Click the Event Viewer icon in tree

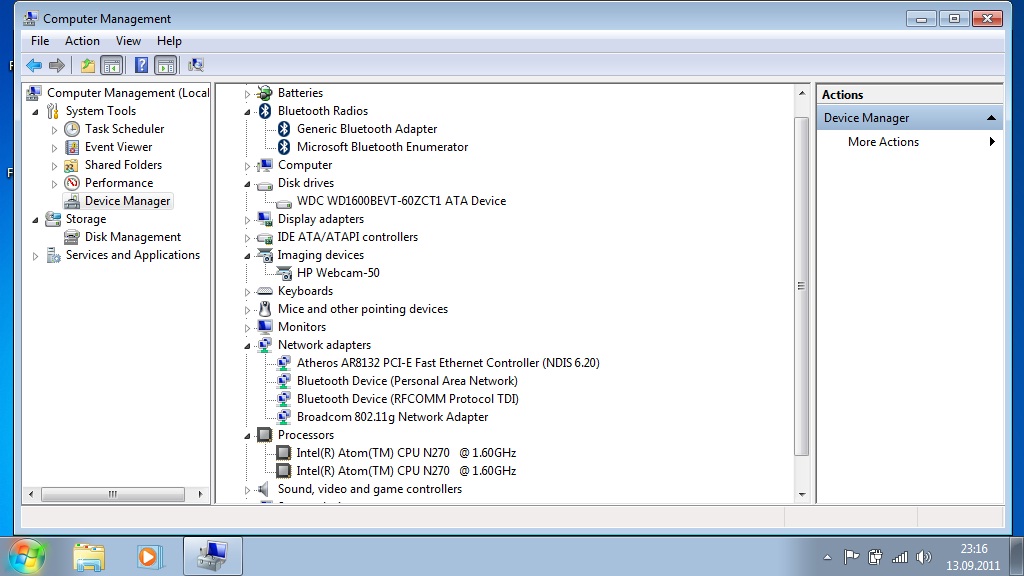click(x=72, y=147)
